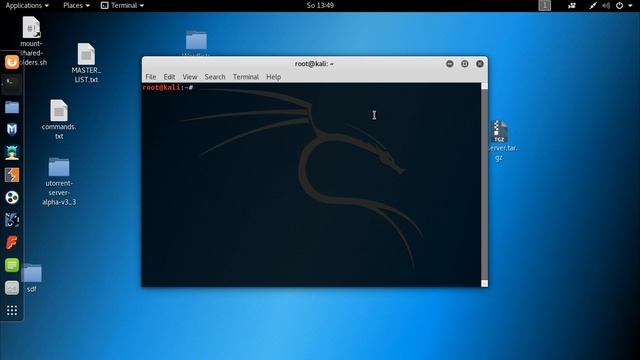Select the folder icon above the terminal window
The width and height of the screenshot is (640, 360).
196,41
